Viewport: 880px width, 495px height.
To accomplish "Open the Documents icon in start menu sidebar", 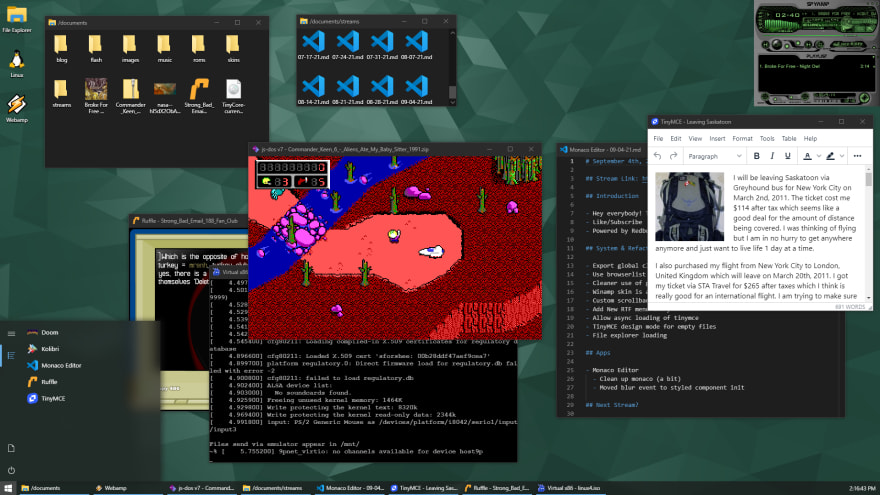I will pyautogui.click(x=11, y=448).
